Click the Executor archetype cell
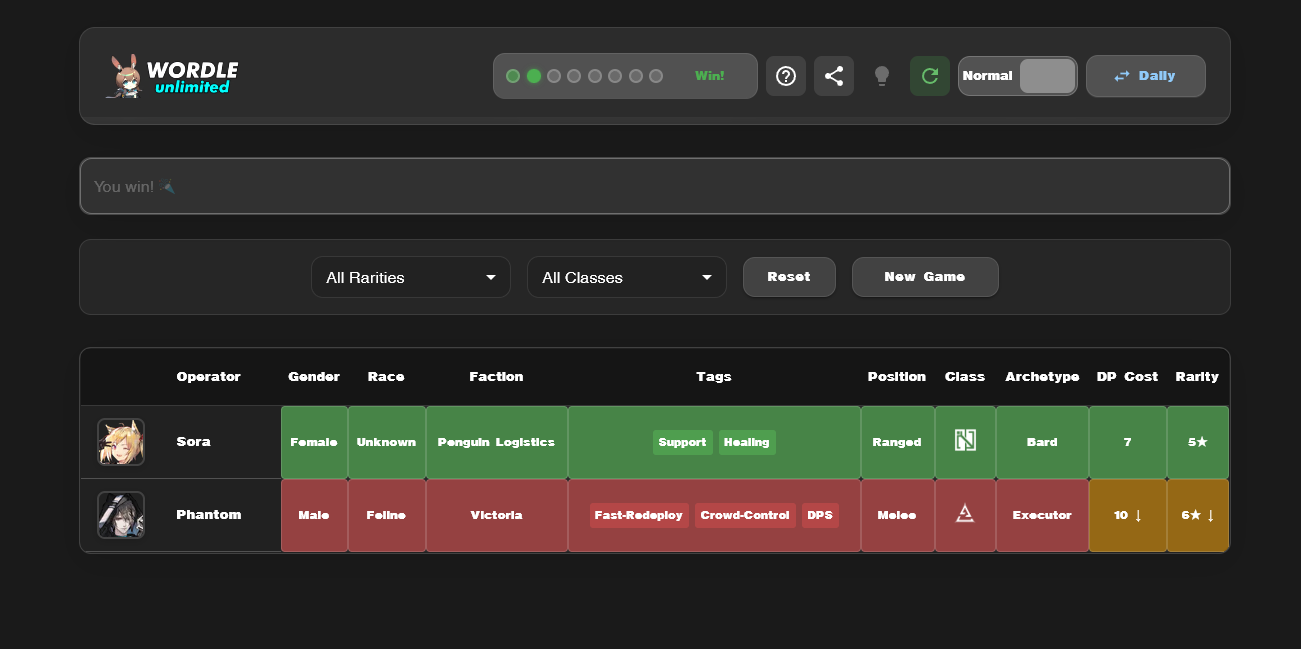This screenshot has width=1301, height=649. tap(1042, 515)
